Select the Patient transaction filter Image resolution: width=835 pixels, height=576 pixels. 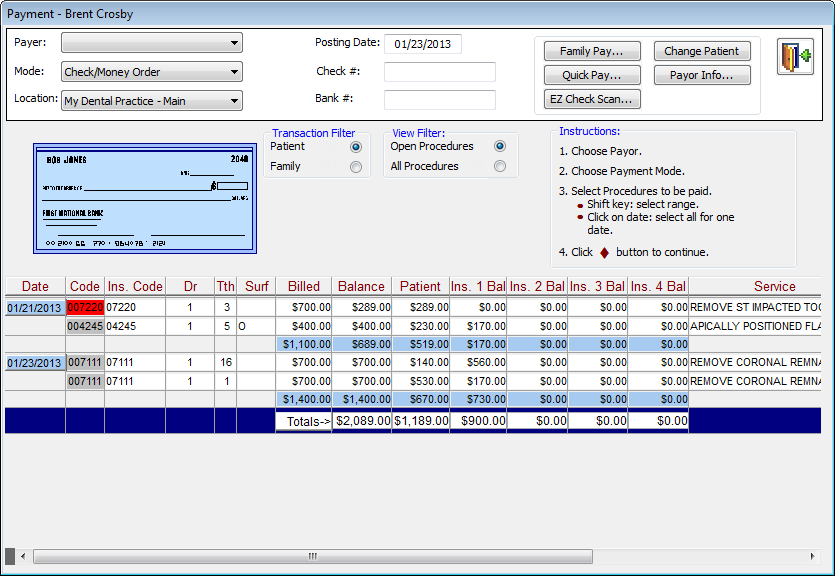(355, 147)
